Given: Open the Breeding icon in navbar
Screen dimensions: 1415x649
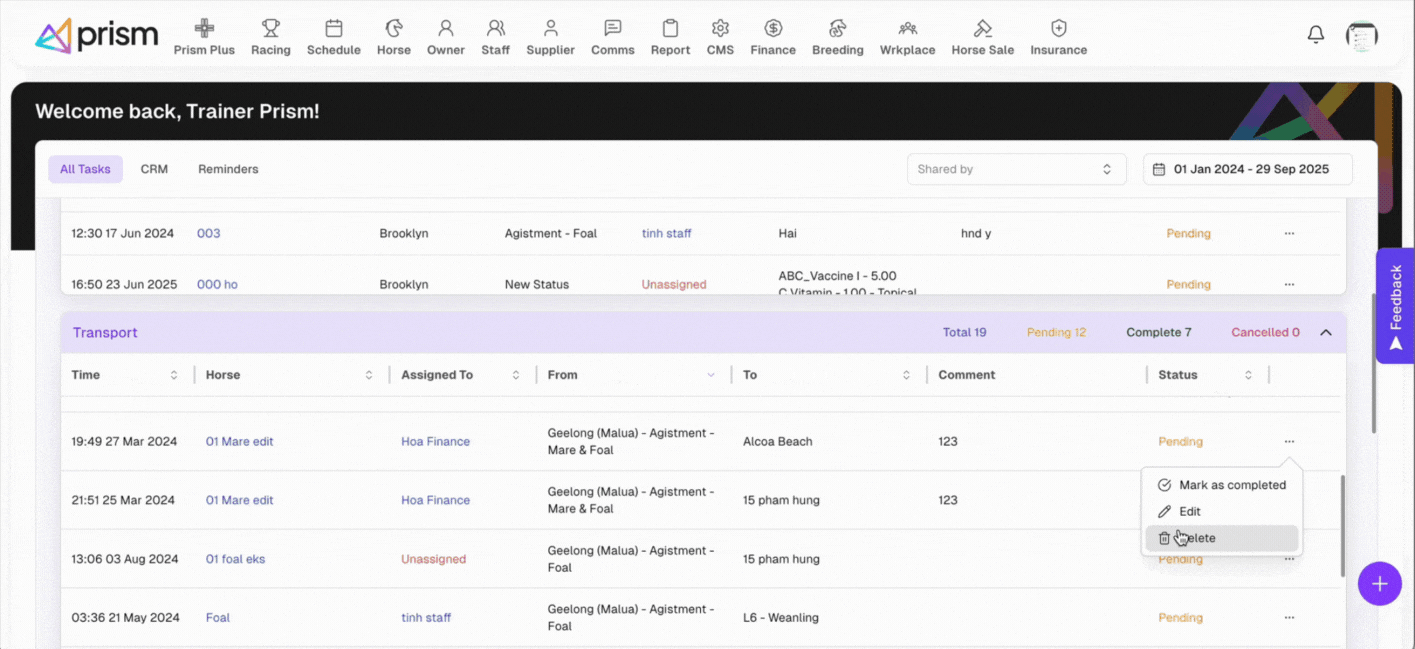Looking at the screenshot, I should coord(837,29).
